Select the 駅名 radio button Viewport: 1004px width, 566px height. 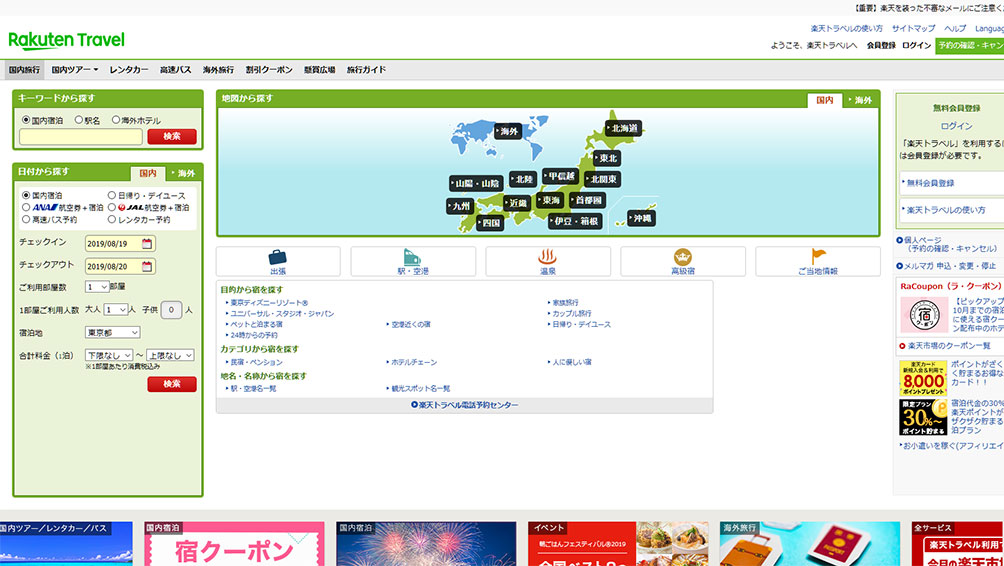coord(79,120)
